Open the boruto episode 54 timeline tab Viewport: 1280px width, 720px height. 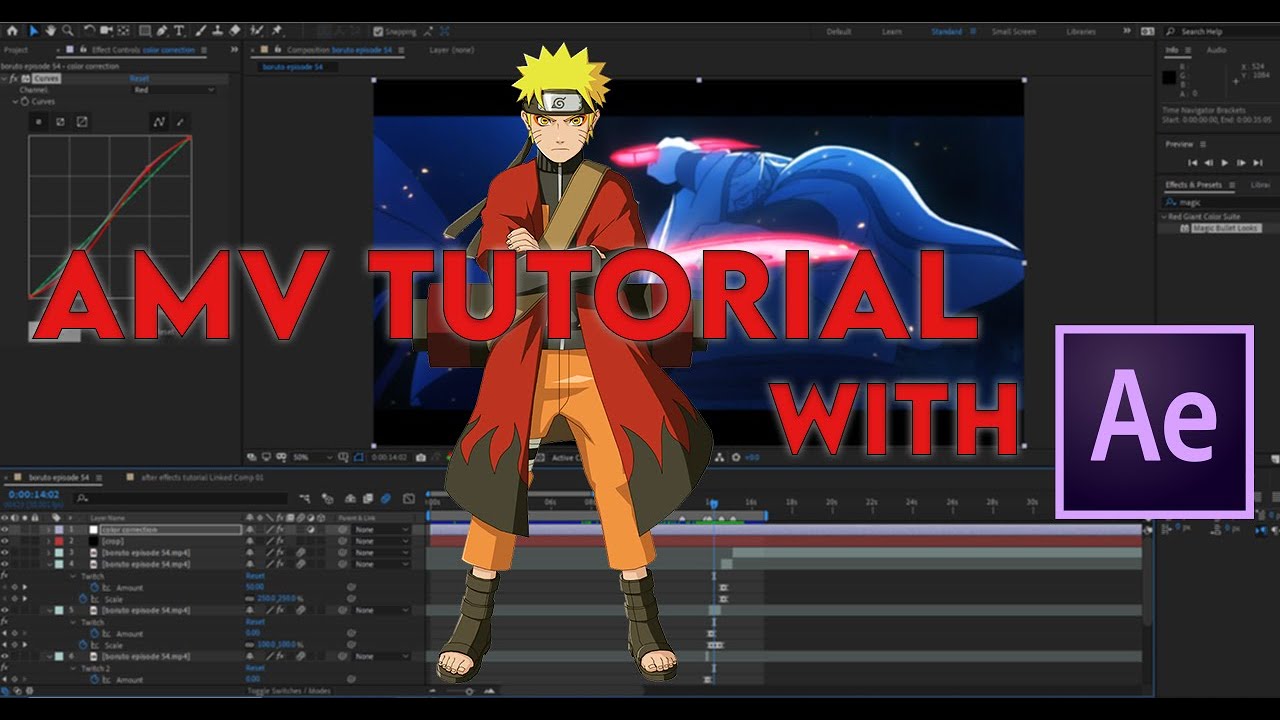click(x=59, y=478)
